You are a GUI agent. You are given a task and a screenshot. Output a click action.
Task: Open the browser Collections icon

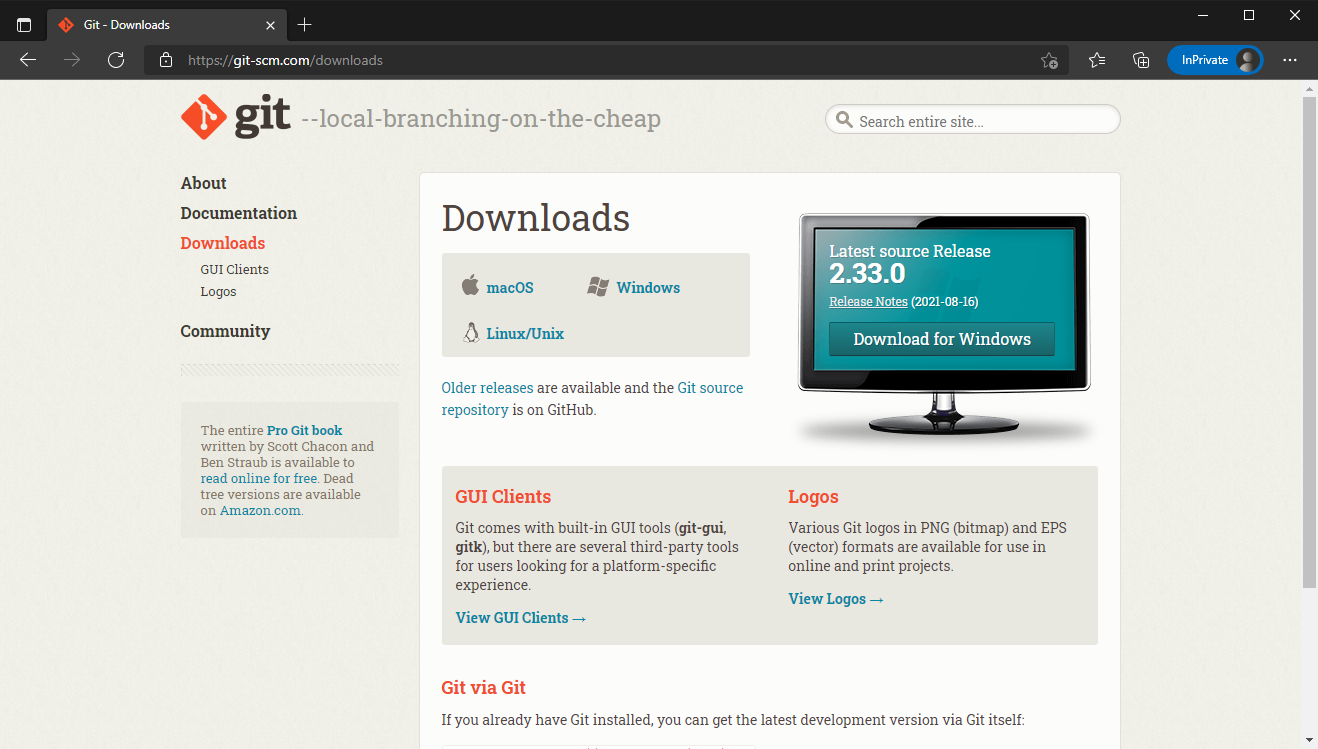click(x=1141, y=60)
